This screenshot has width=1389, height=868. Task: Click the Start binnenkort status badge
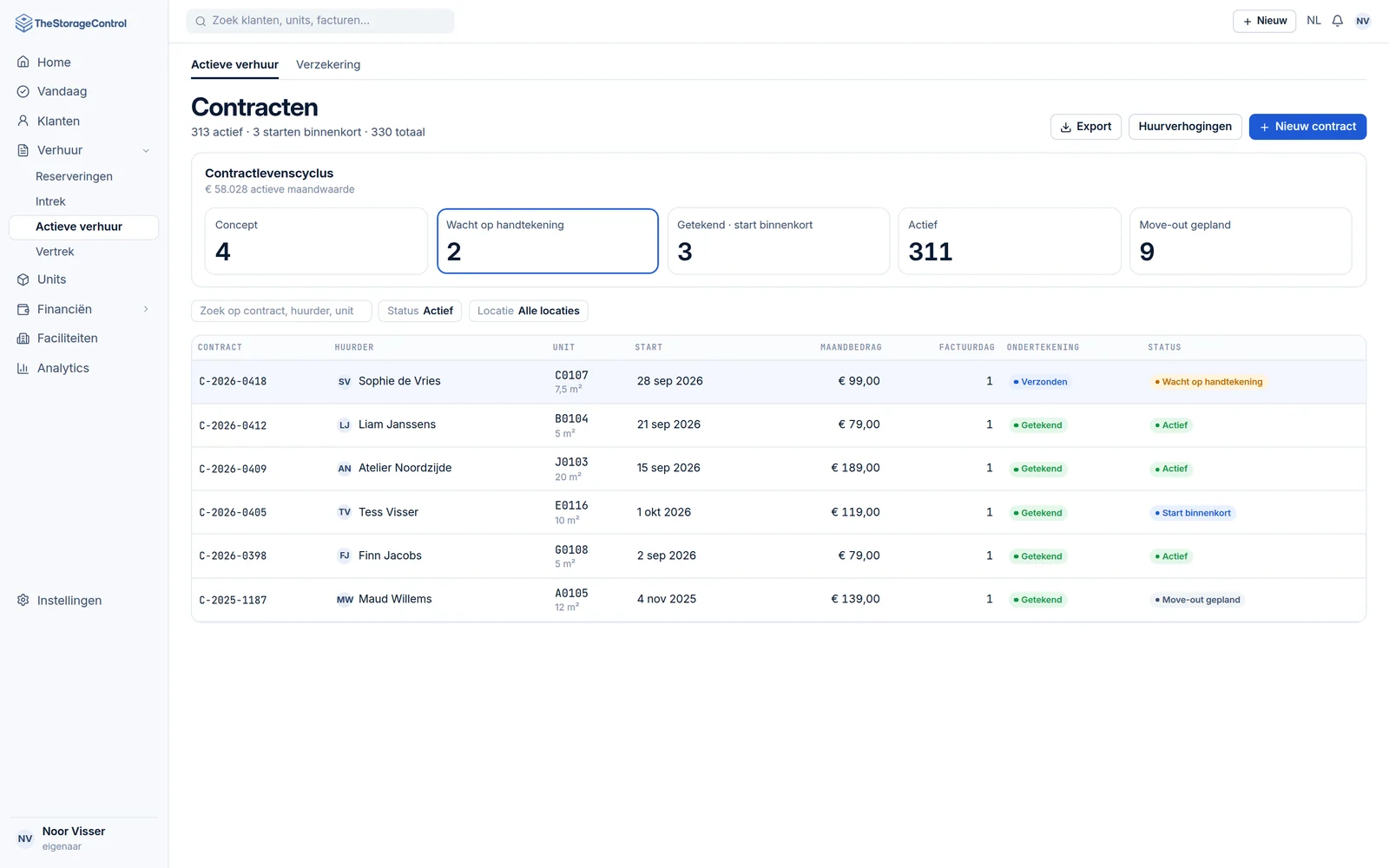pos(1193,513)
